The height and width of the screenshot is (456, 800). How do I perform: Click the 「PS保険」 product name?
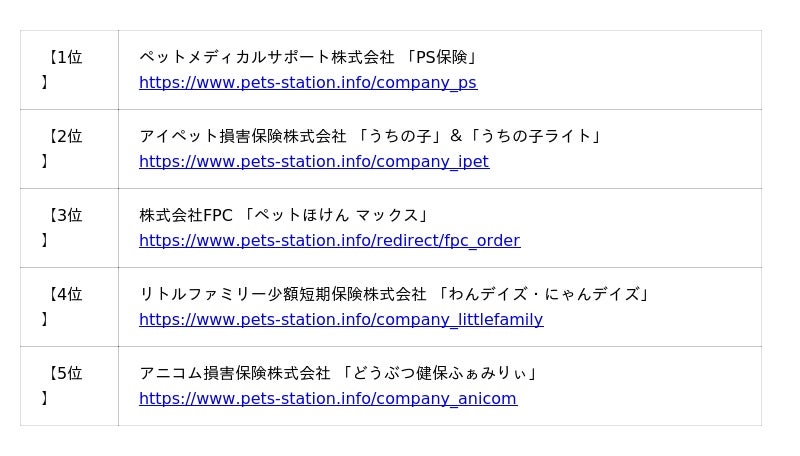(438, 57)
